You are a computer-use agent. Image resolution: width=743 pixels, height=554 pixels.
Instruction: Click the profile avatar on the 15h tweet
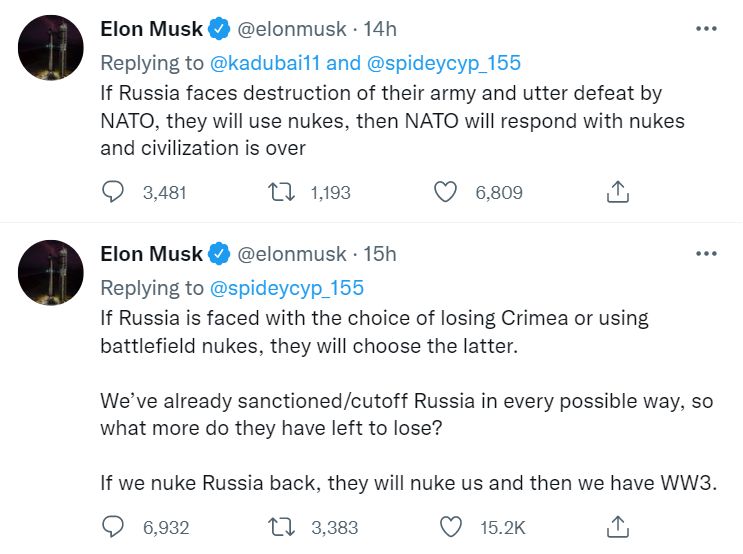point(51,272)
